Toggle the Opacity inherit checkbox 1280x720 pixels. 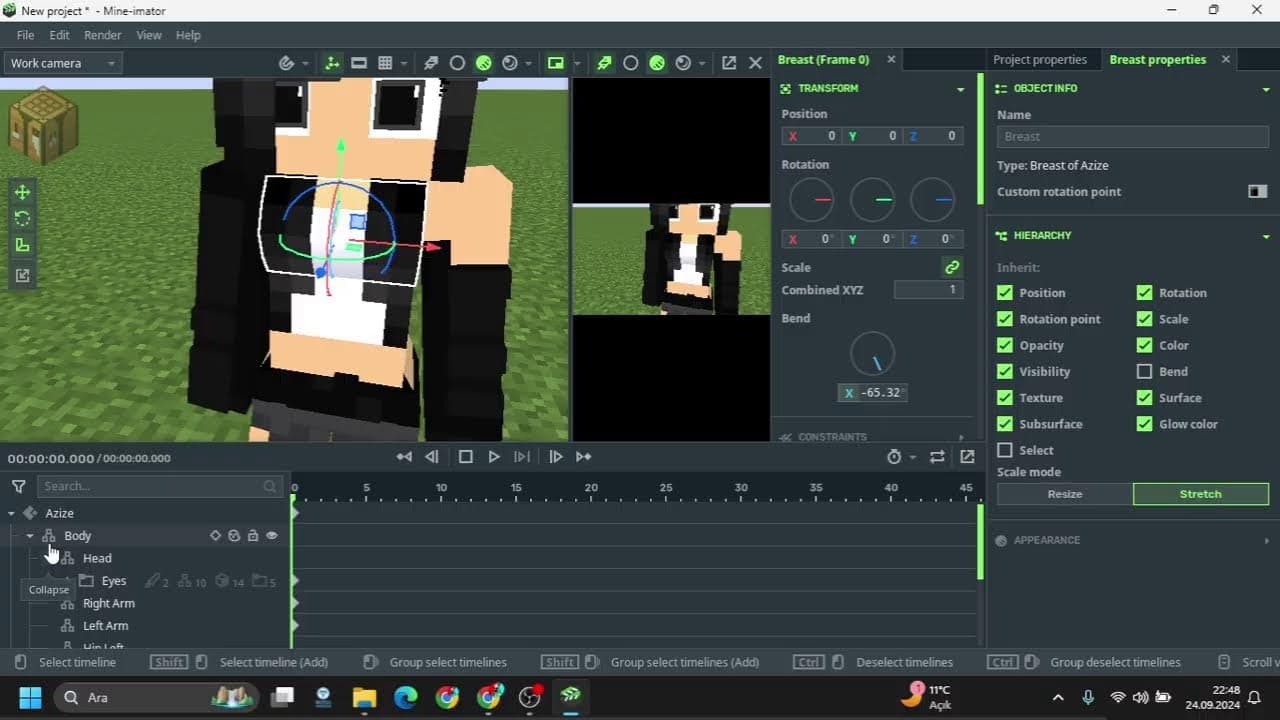[x=1005, y=345]
